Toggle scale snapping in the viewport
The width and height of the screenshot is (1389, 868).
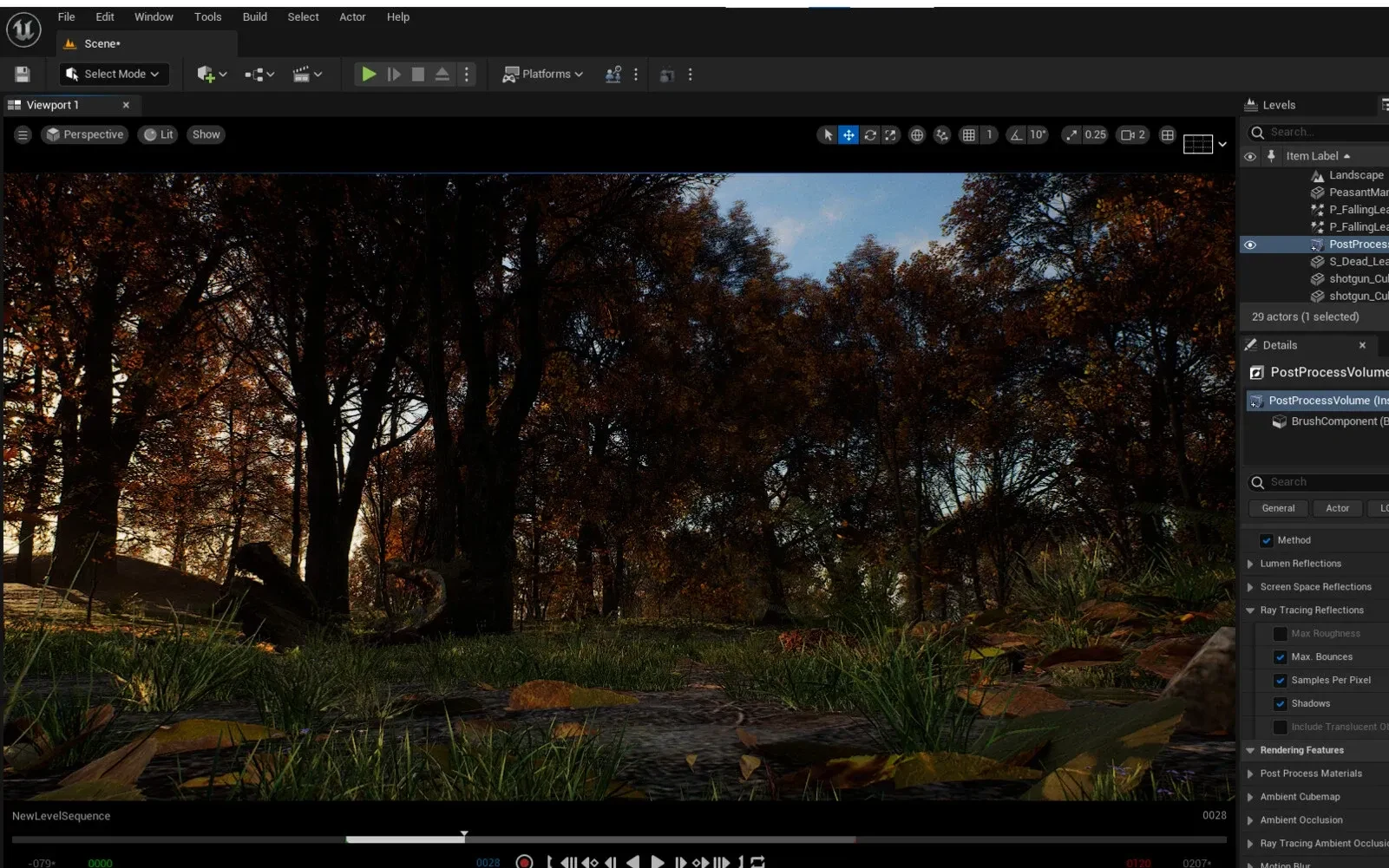click(1071, 134)
